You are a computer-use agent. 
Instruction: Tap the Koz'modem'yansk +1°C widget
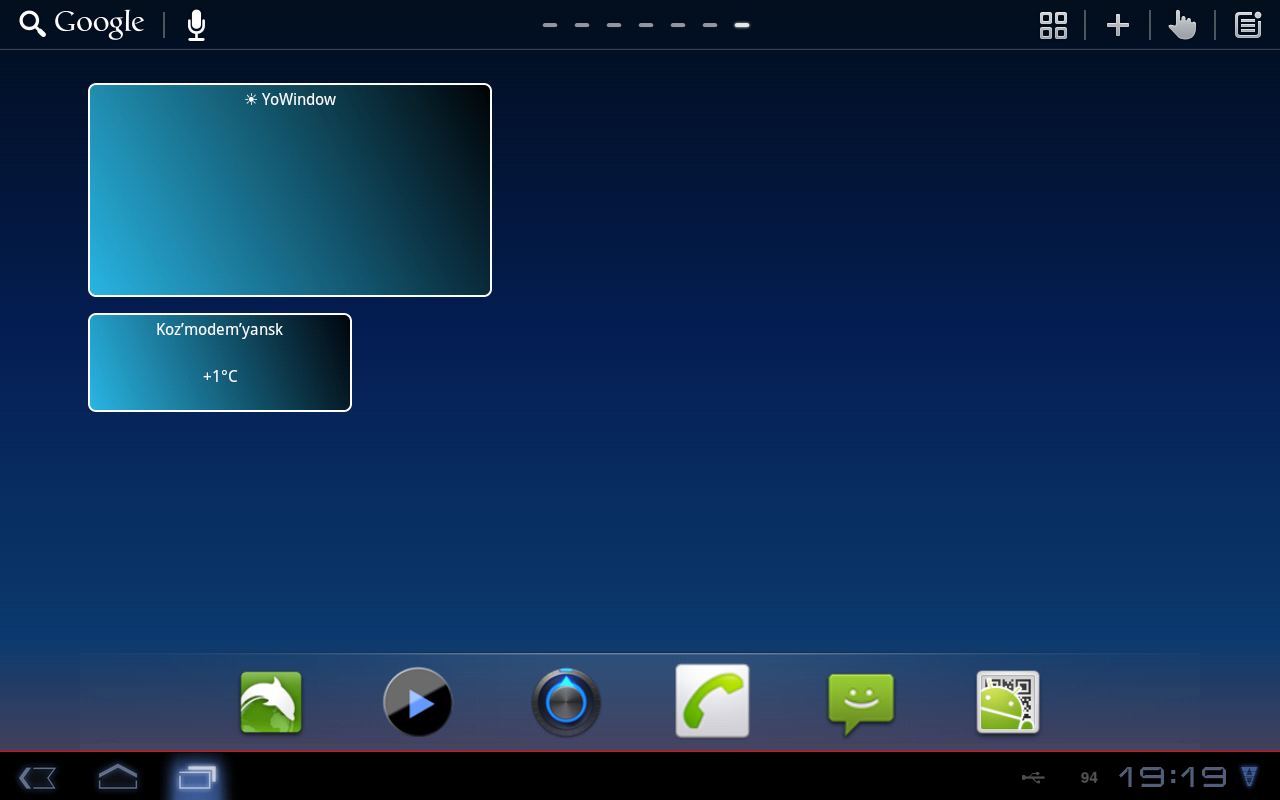(x=220, y=362)
